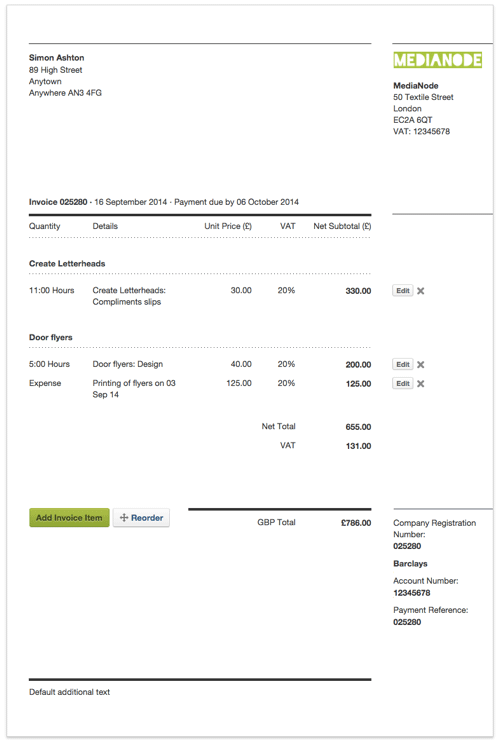Viewport: 500px width, 744px height.
Task: Edit the Printing of flyers expense
Action: pyautogui.click(x=403, y=383)
